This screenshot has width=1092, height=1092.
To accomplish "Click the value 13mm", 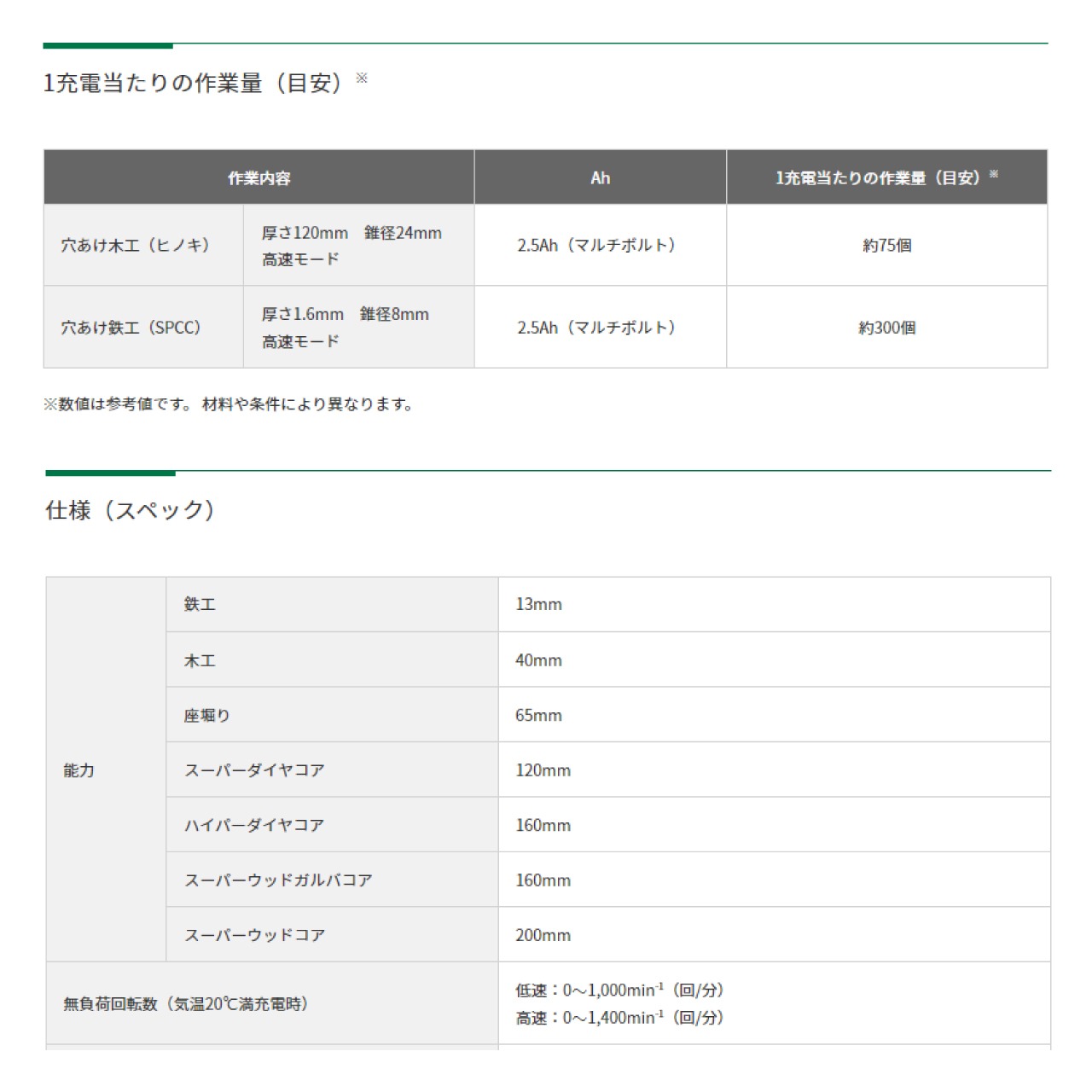I will click(x=538, y=604).
